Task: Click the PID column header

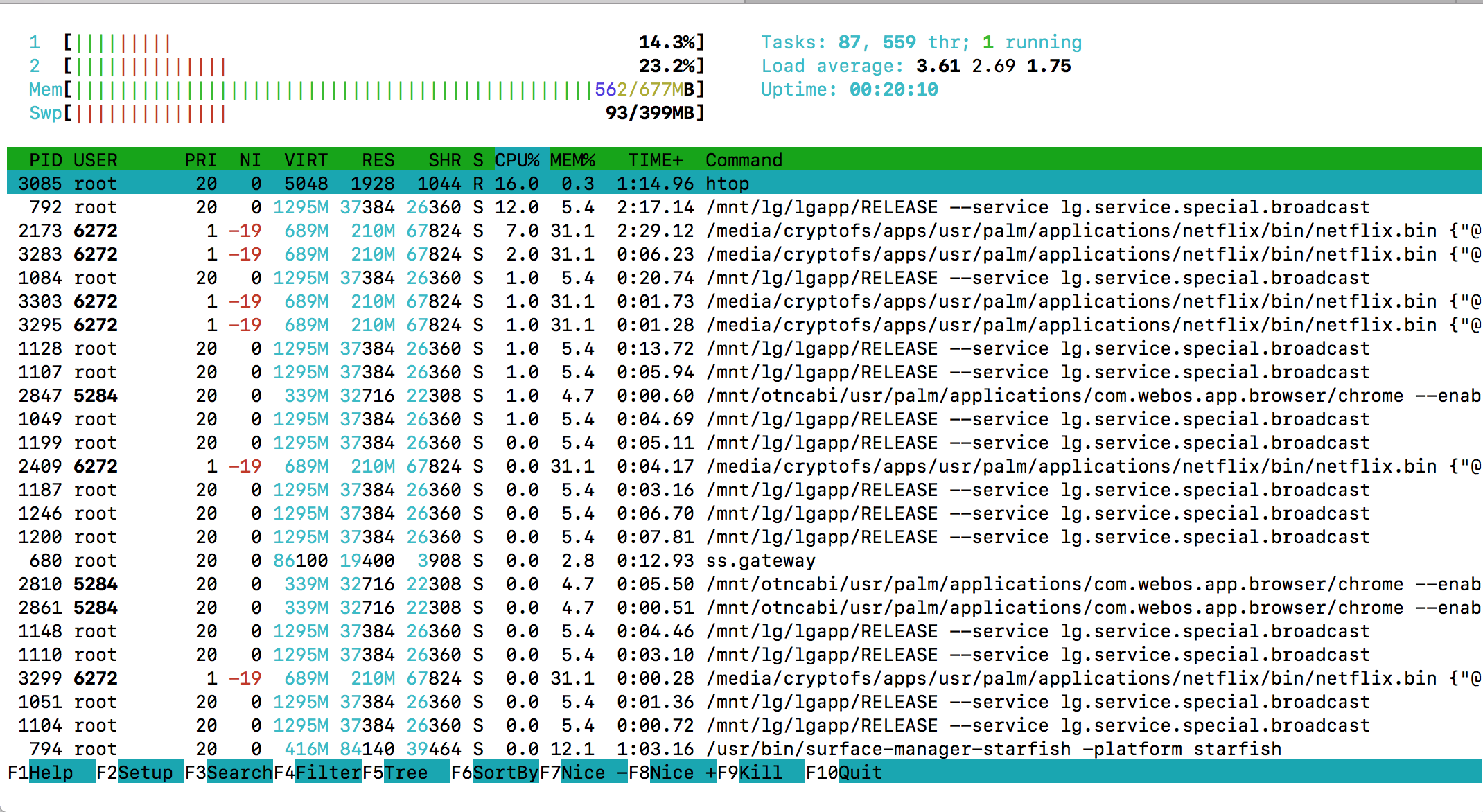Action: coord(45,160)
